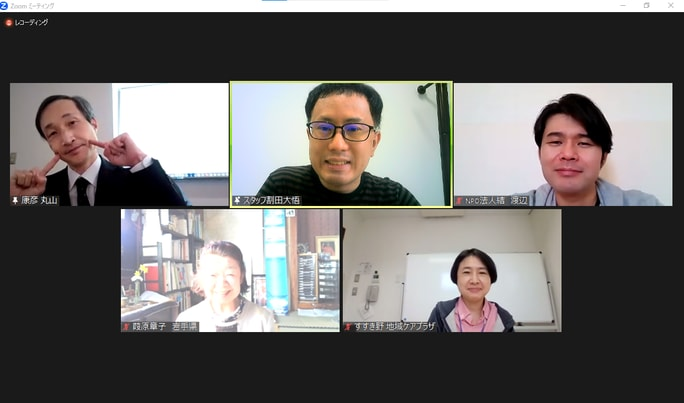Restore down the Zoom meeting window
This screenshot has width=684, height=403.
coord(646,6)
